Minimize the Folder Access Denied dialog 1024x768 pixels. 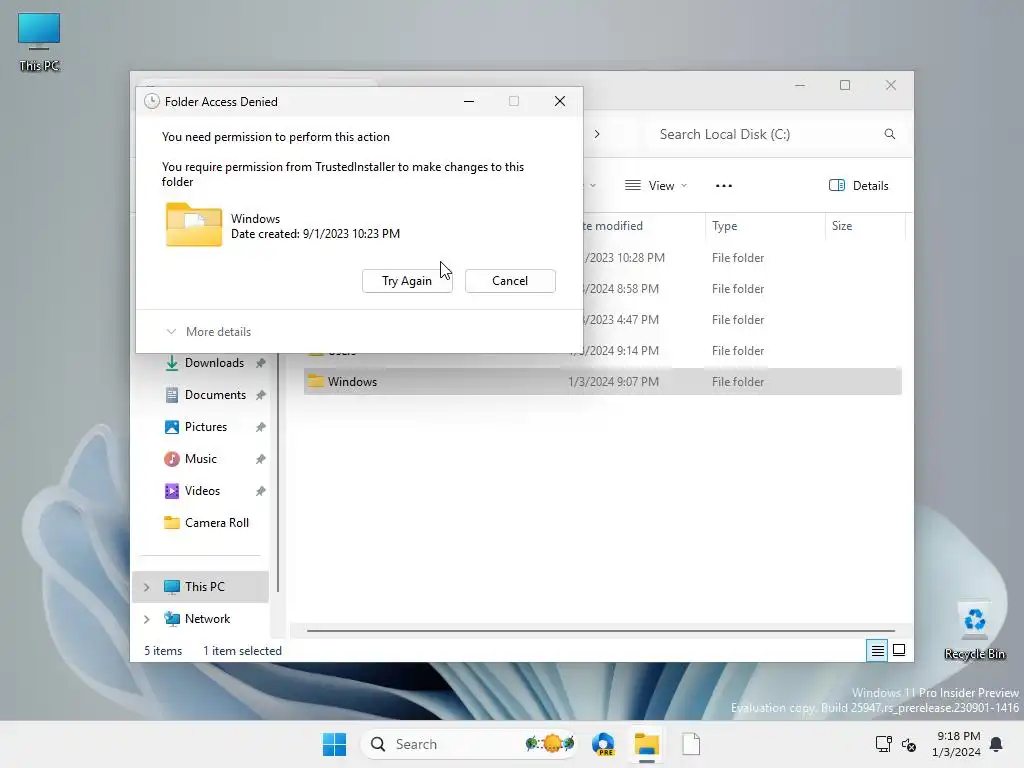(x=469, y=101)
